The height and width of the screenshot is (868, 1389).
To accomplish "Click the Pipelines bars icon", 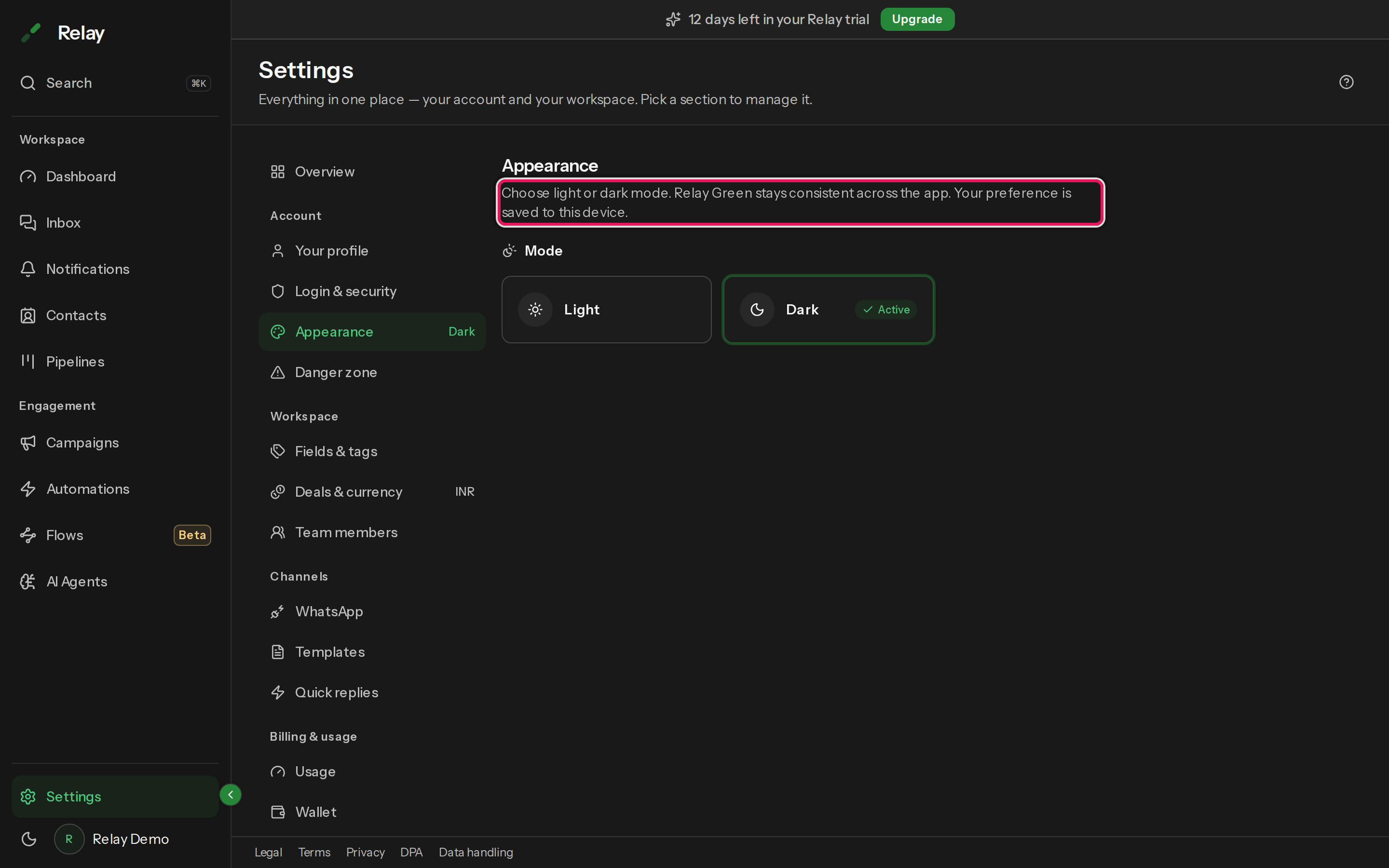I will tap(27, 361).
